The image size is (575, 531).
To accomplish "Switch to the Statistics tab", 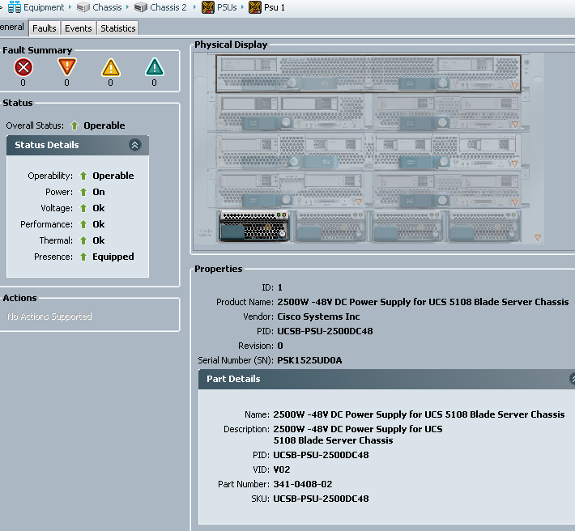I will 118,28.
